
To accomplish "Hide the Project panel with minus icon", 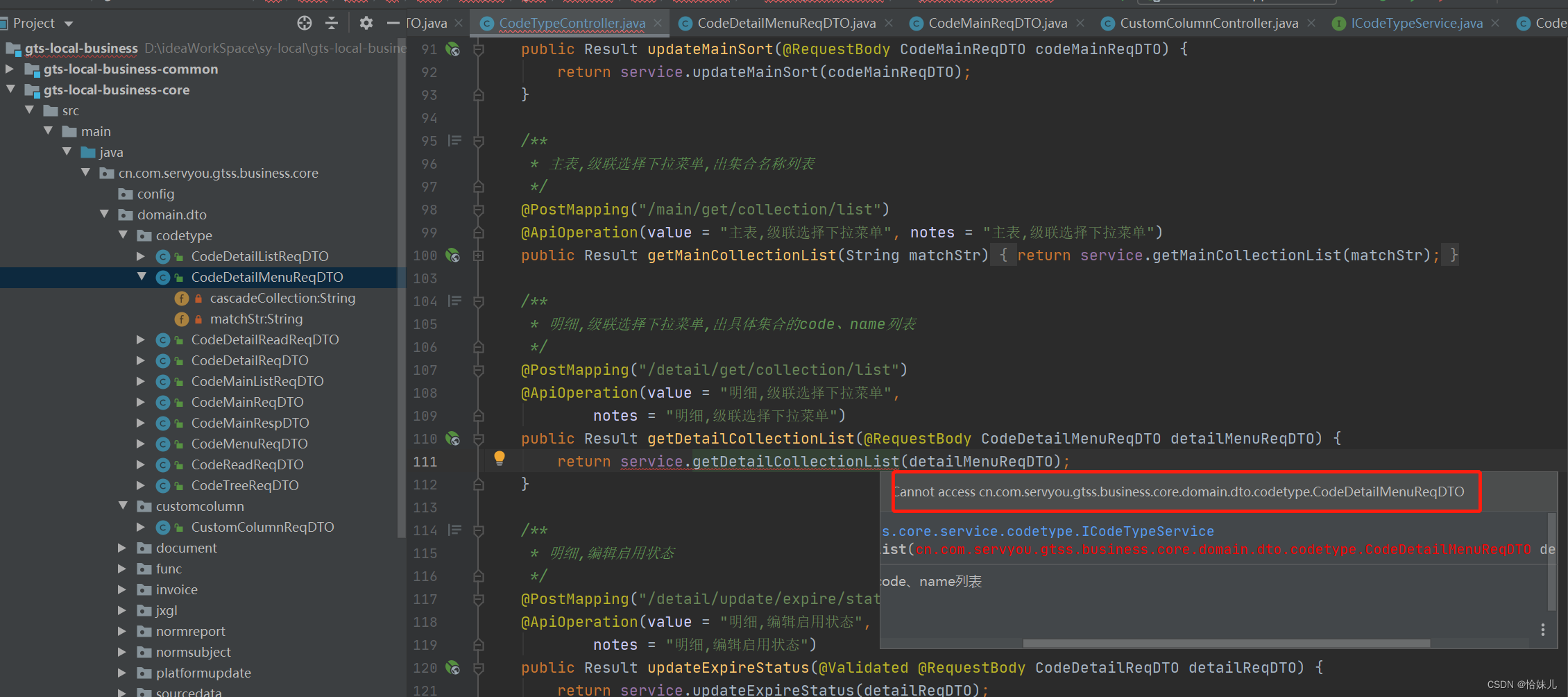I will (x=393, y=23).
